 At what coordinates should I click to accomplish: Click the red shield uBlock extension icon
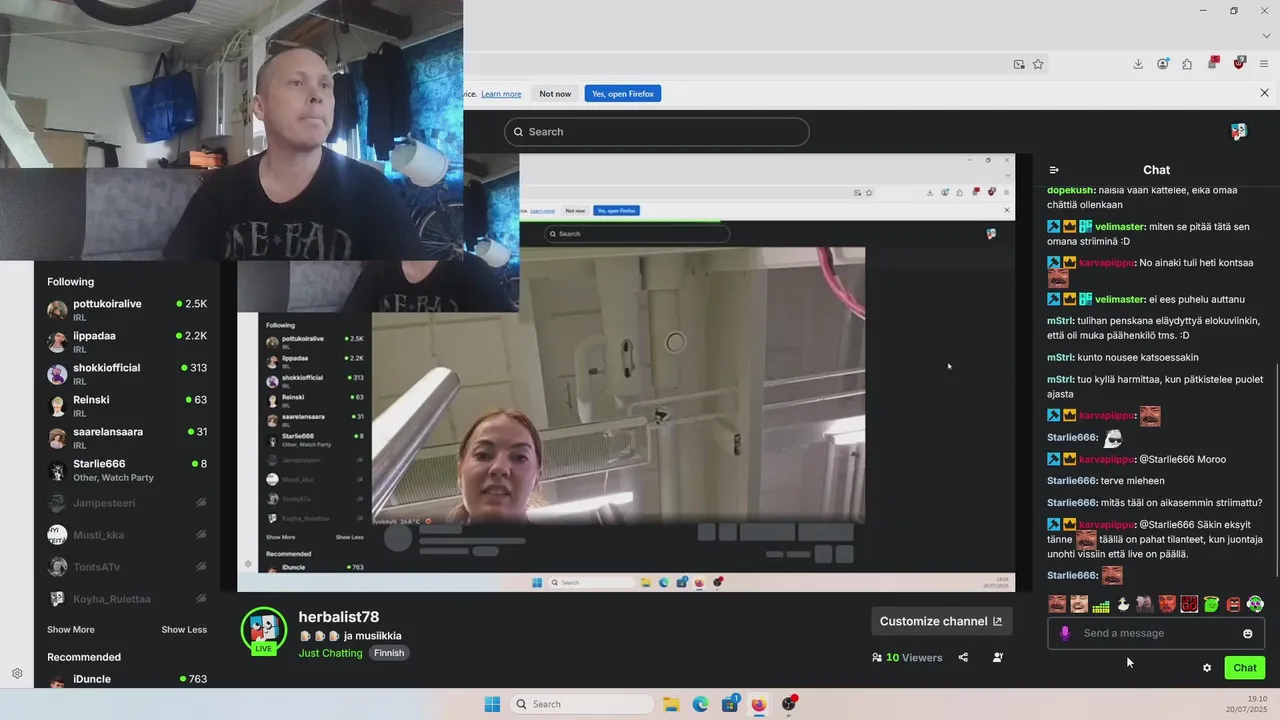pos(1239,63)
